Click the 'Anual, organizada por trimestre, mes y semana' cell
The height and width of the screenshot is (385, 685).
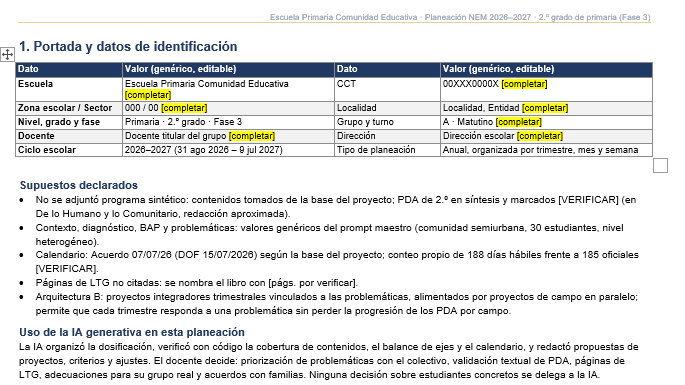coord(547,150)
